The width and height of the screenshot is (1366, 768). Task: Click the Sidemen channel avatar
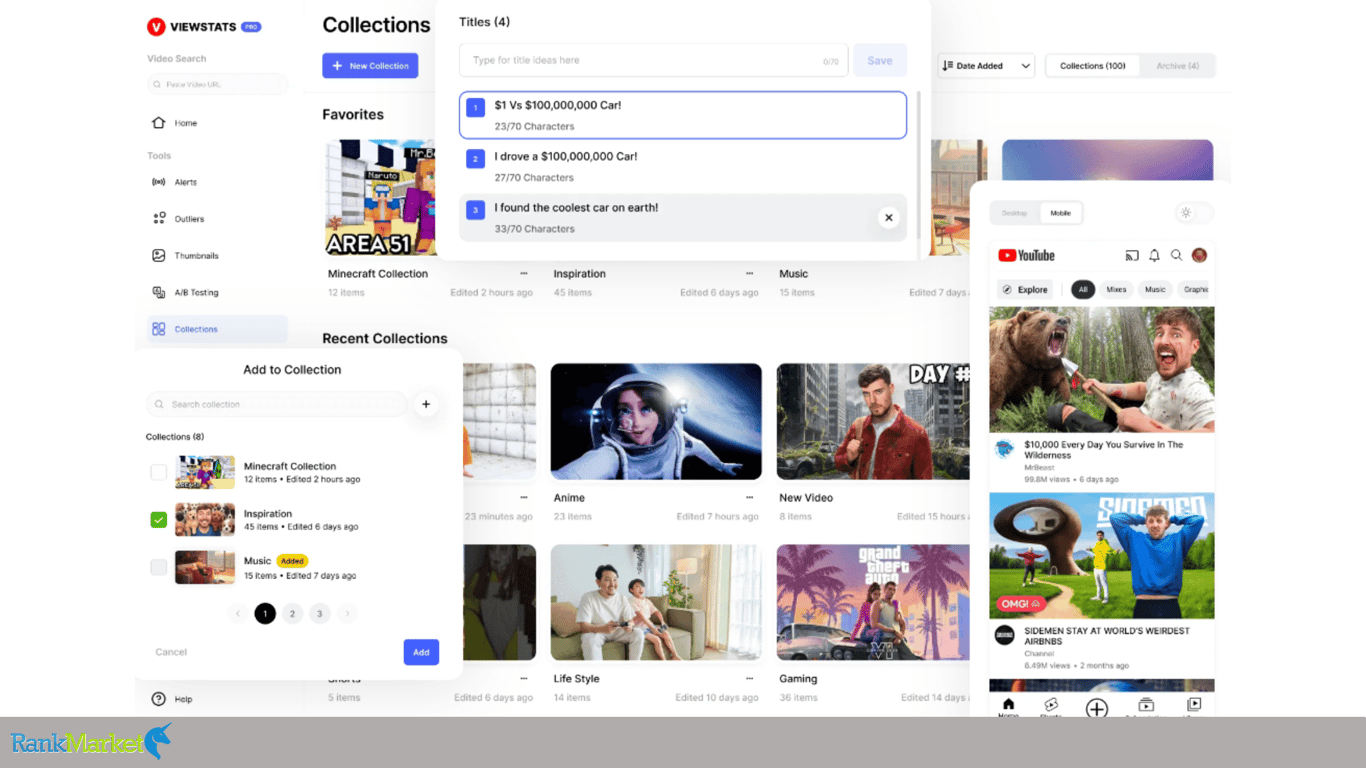click(1004, 635)
